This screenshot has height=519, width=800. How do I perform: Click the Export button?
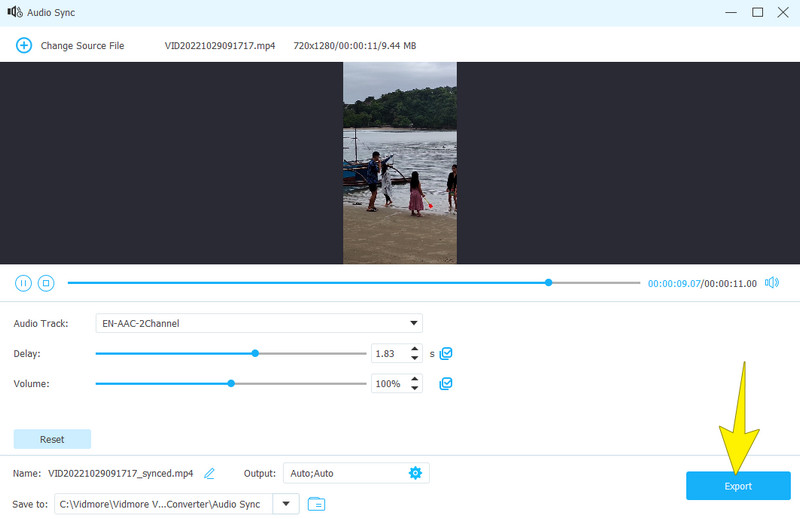click(x=737, y=486)
